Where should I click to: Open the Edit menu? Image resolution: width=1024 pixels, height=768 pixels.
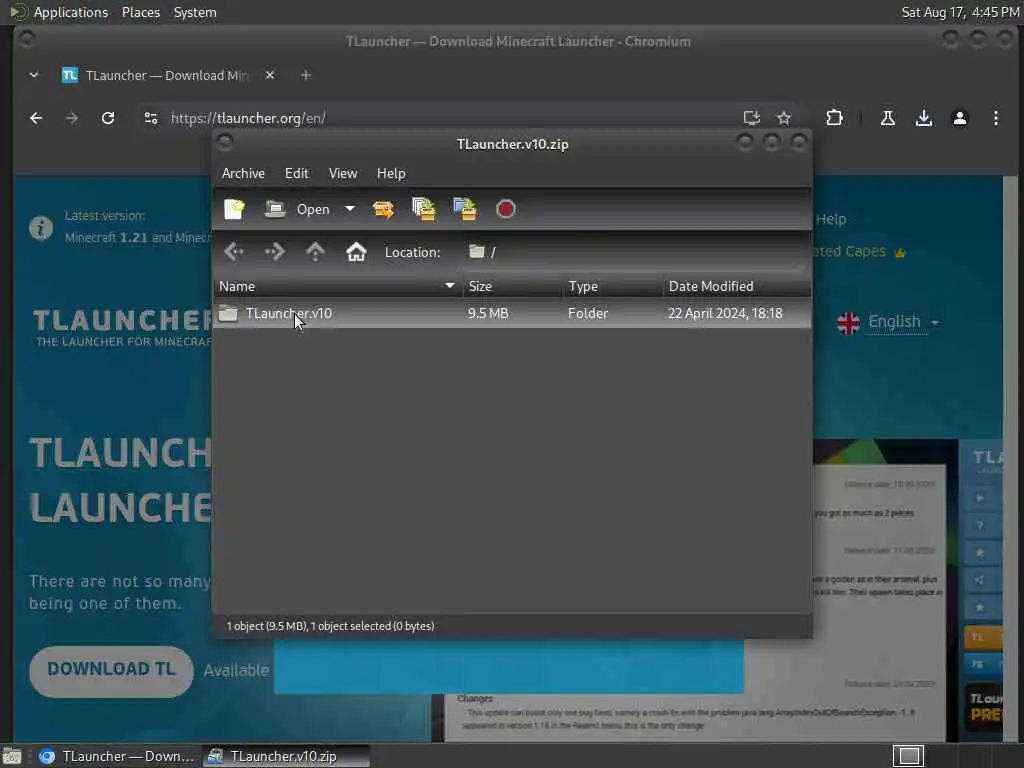[x=296, y=174]
